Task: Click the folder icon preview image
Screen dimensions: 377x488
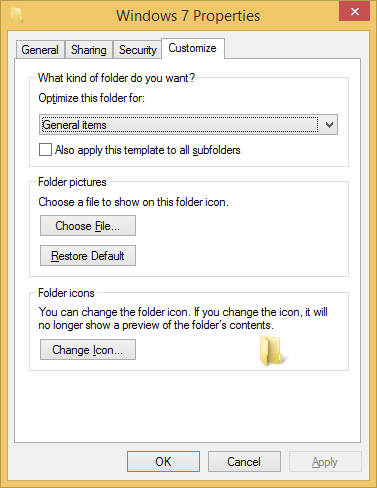Action: click(x=273, y=350)
